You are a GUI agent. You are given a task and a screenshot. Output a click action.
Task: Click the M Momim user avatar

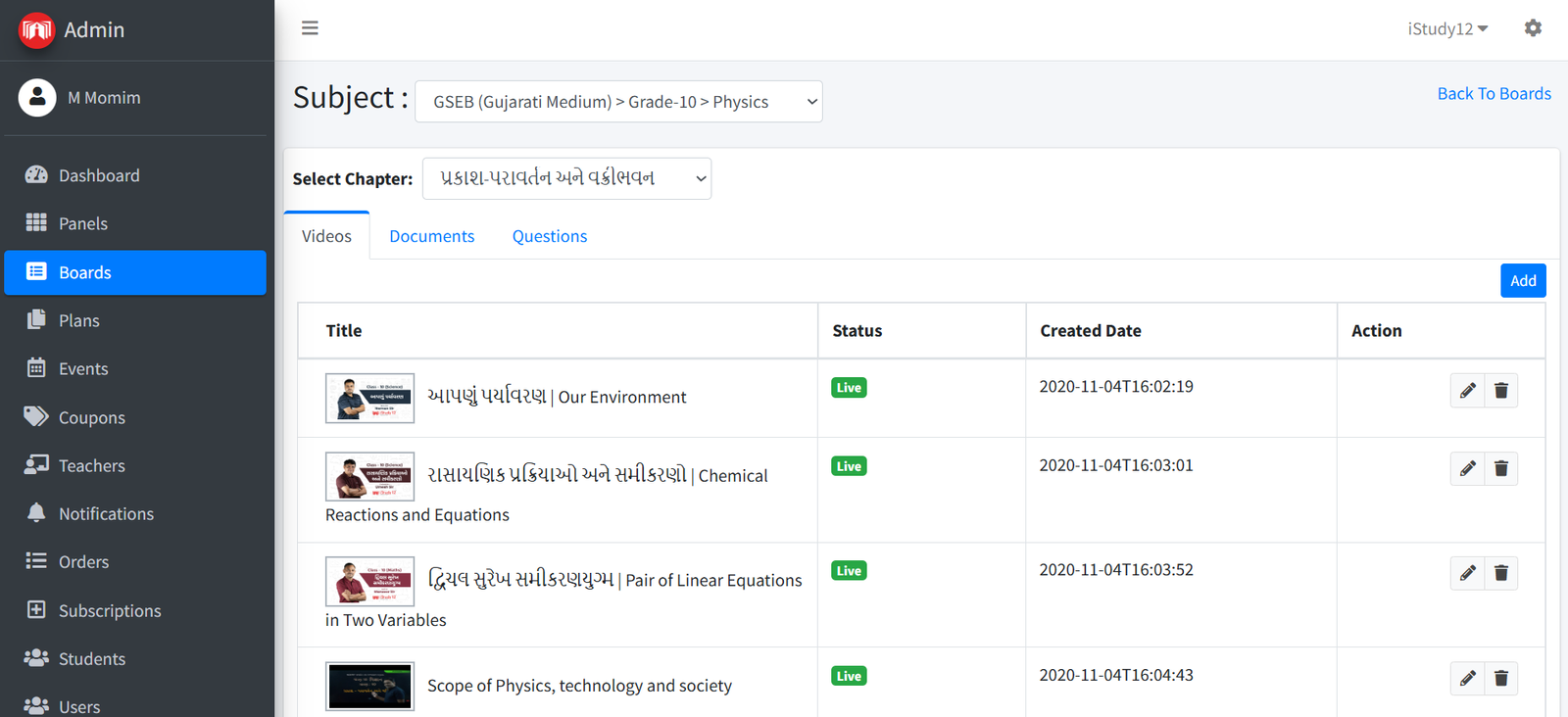tap(37, 98)
